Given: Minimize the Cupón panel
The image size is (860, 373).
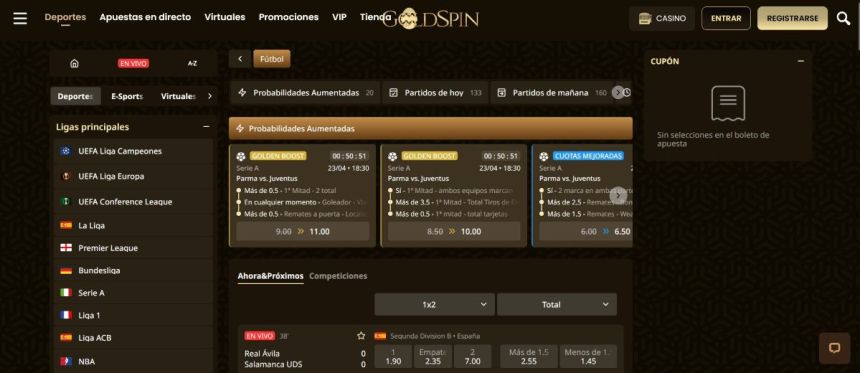Looking at the screenshot, I should (801, 61).
